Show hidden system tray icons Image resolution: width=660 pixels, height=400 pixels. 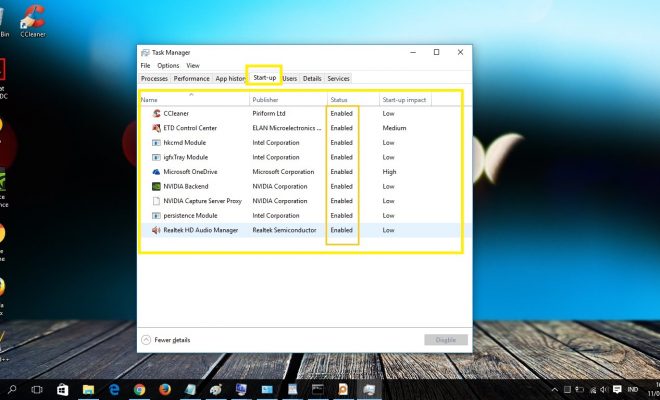coord(555,389)
